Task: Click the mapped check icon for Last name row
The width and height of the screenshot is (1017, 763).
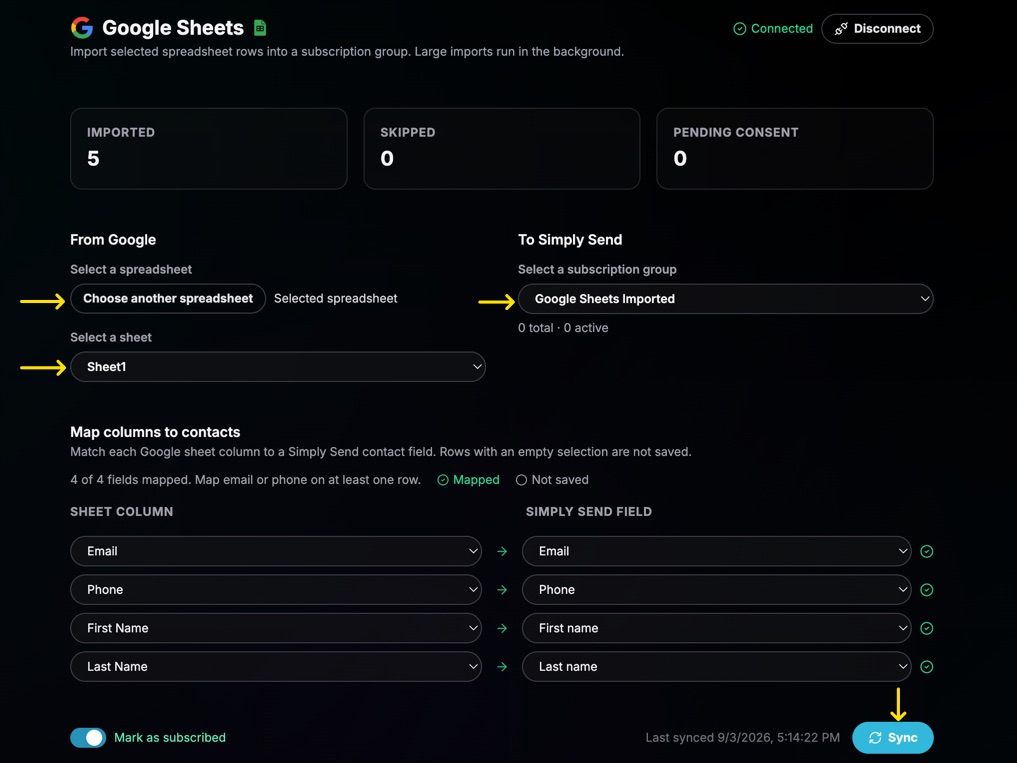Action: [927, 667]
